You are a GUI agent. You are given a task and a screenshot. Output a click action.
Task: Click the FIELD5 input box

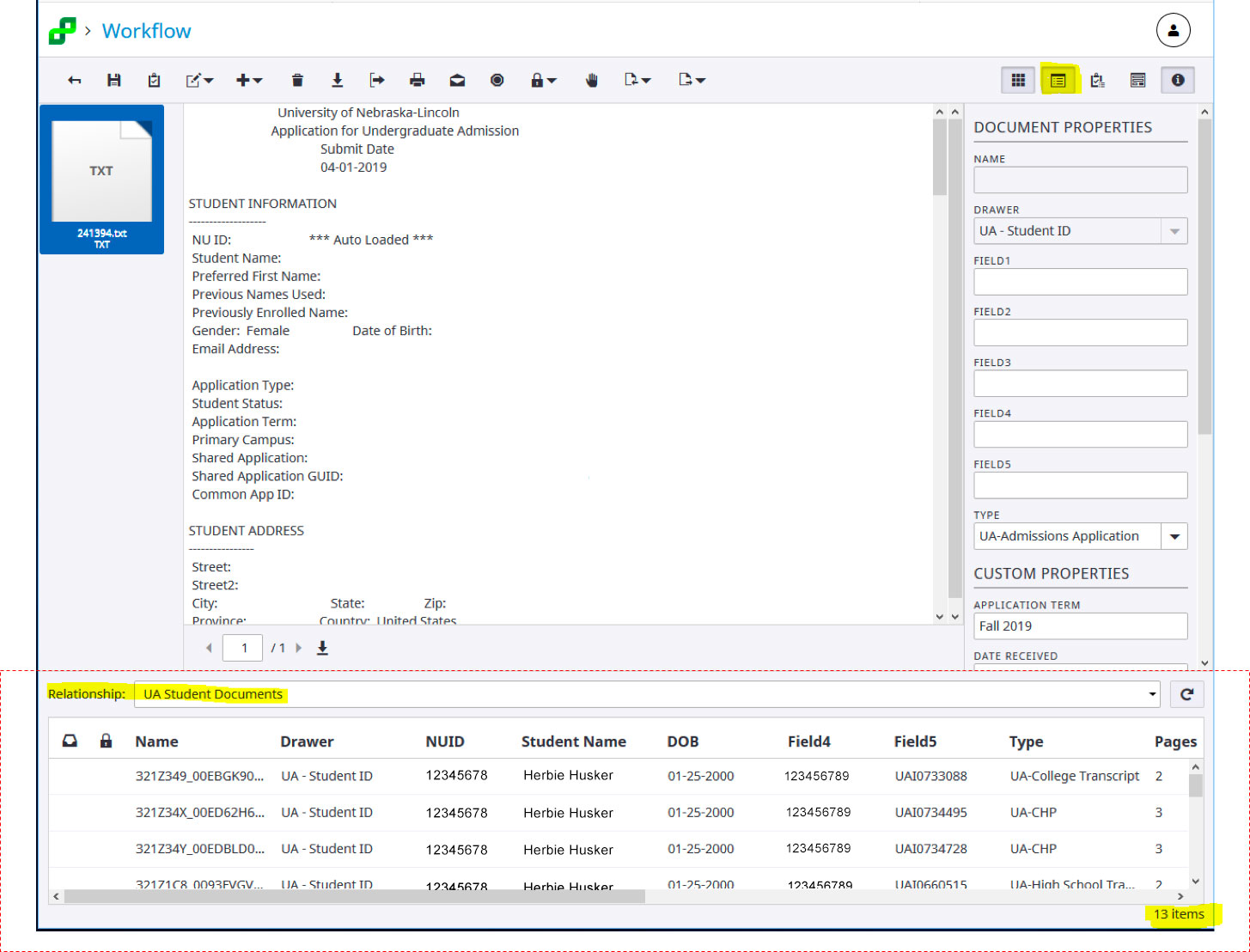[x=1080, y=485]
